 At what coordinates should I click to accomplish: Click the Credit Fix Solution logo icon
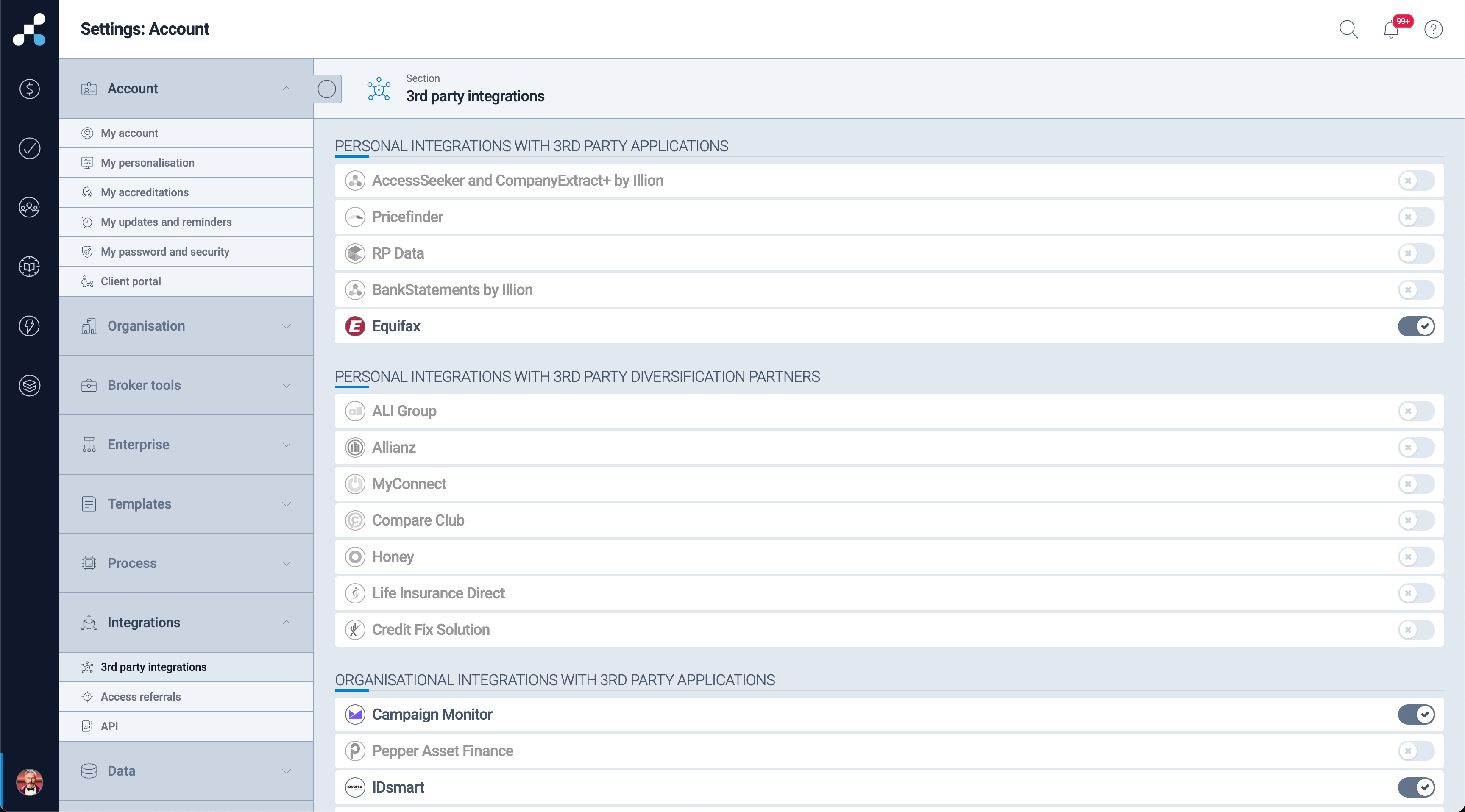356,629
